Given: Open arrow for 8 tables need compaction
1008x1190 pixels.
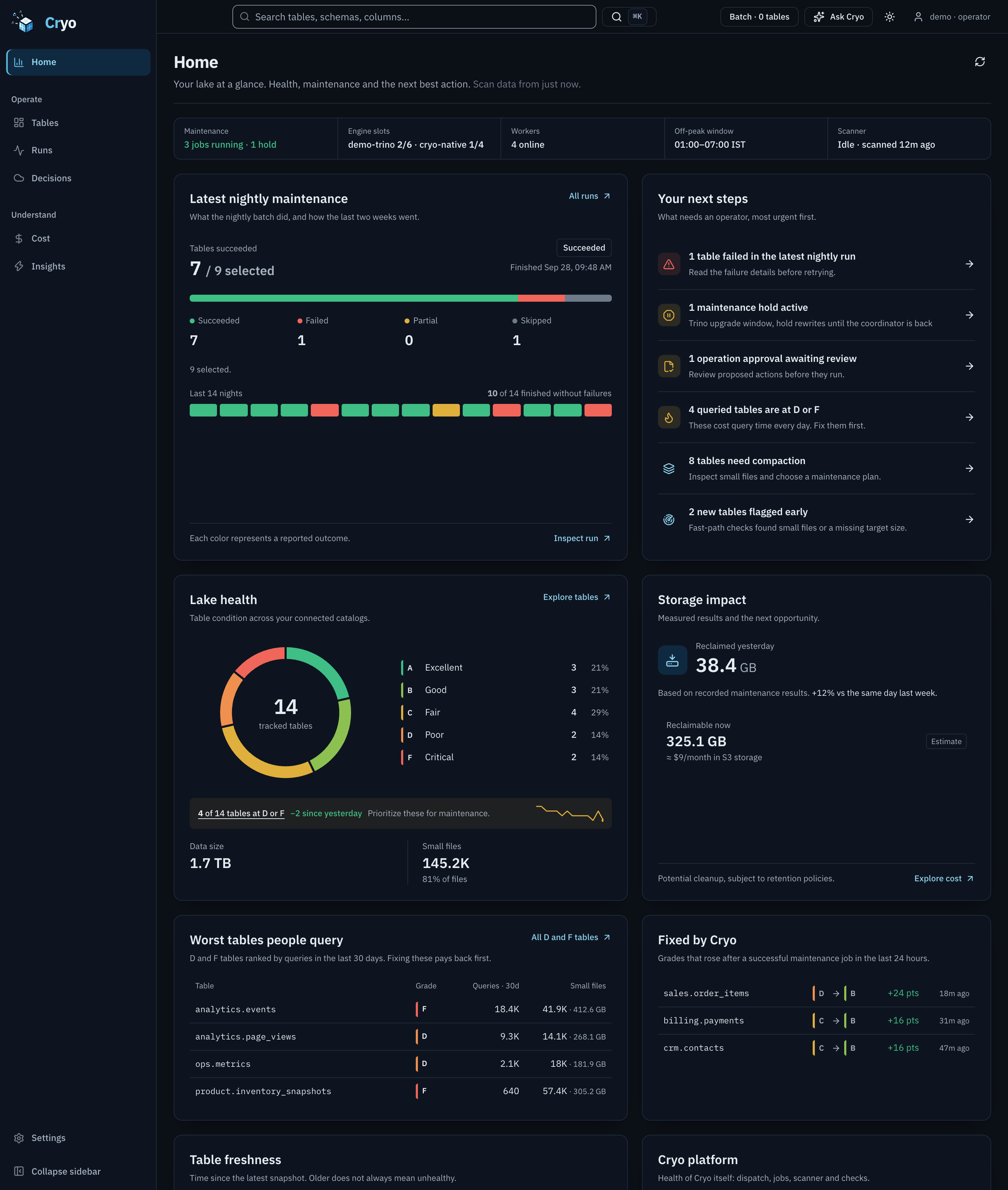Looking at the screenshot, I should click(969, 468).
